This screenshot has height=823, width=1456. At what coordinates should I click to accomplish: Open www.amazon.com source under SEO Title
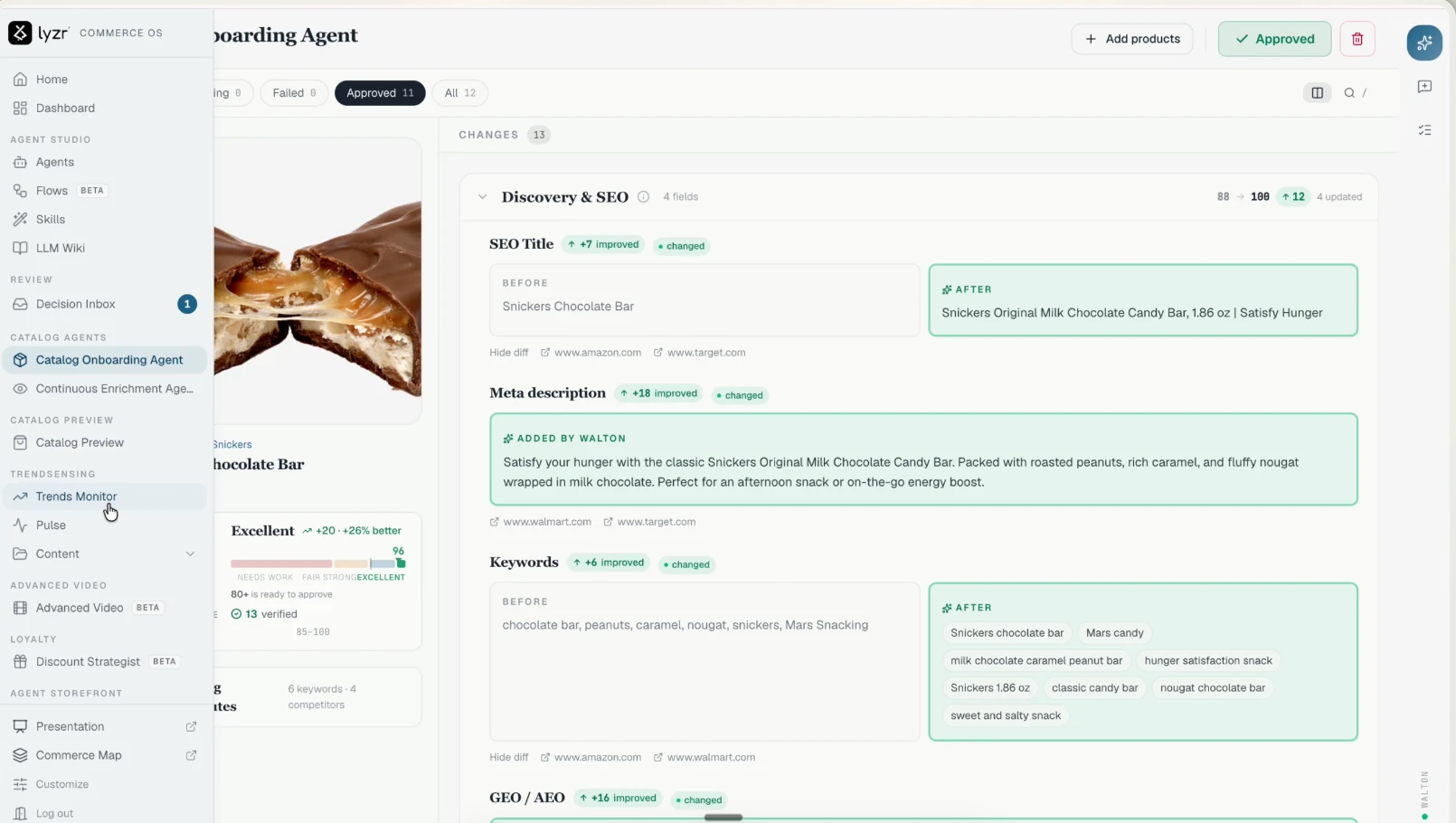pos(591,353)
